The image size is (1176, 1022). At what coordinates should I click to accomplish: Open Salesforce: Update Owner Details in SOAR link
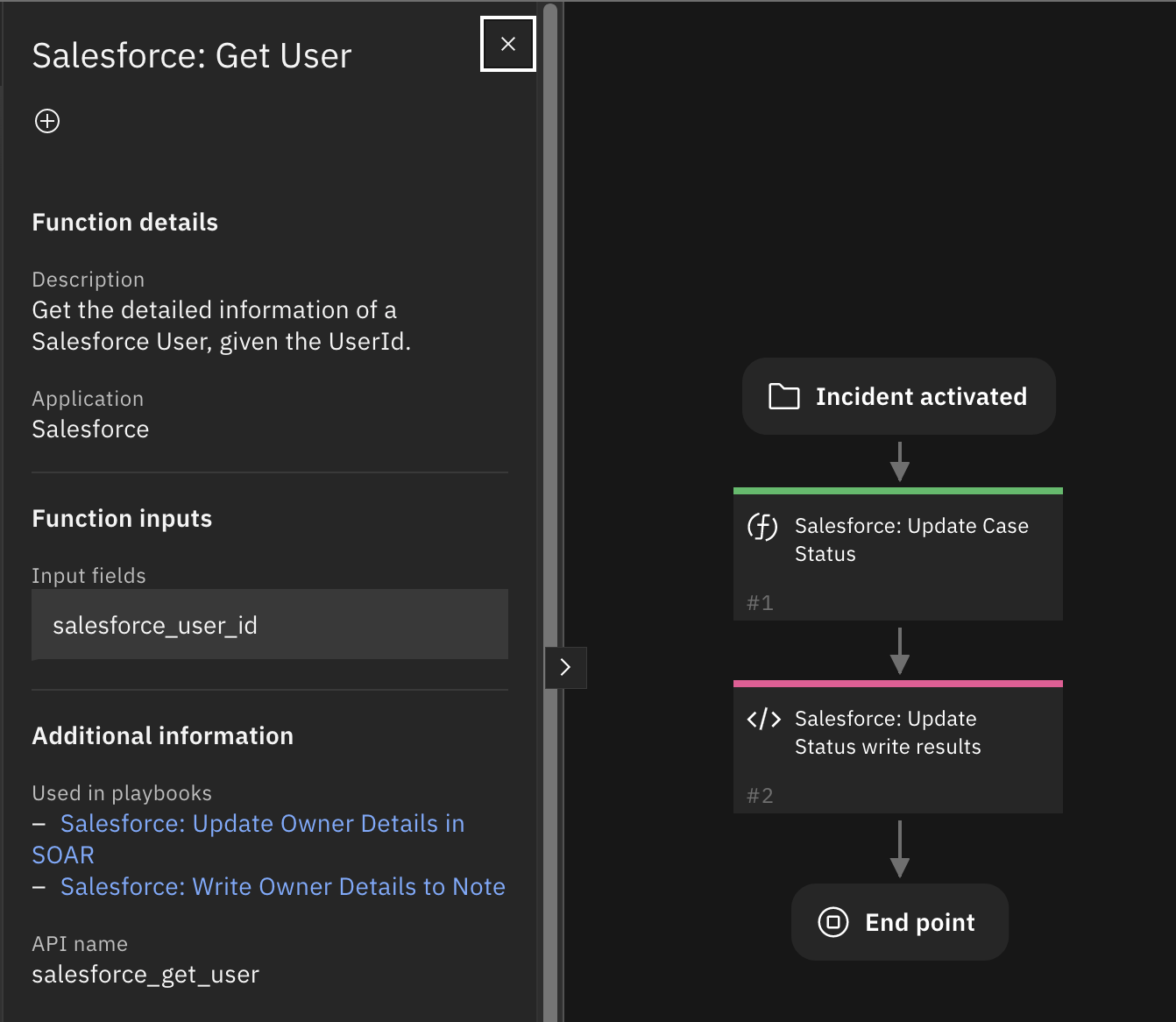click(248, 839)
